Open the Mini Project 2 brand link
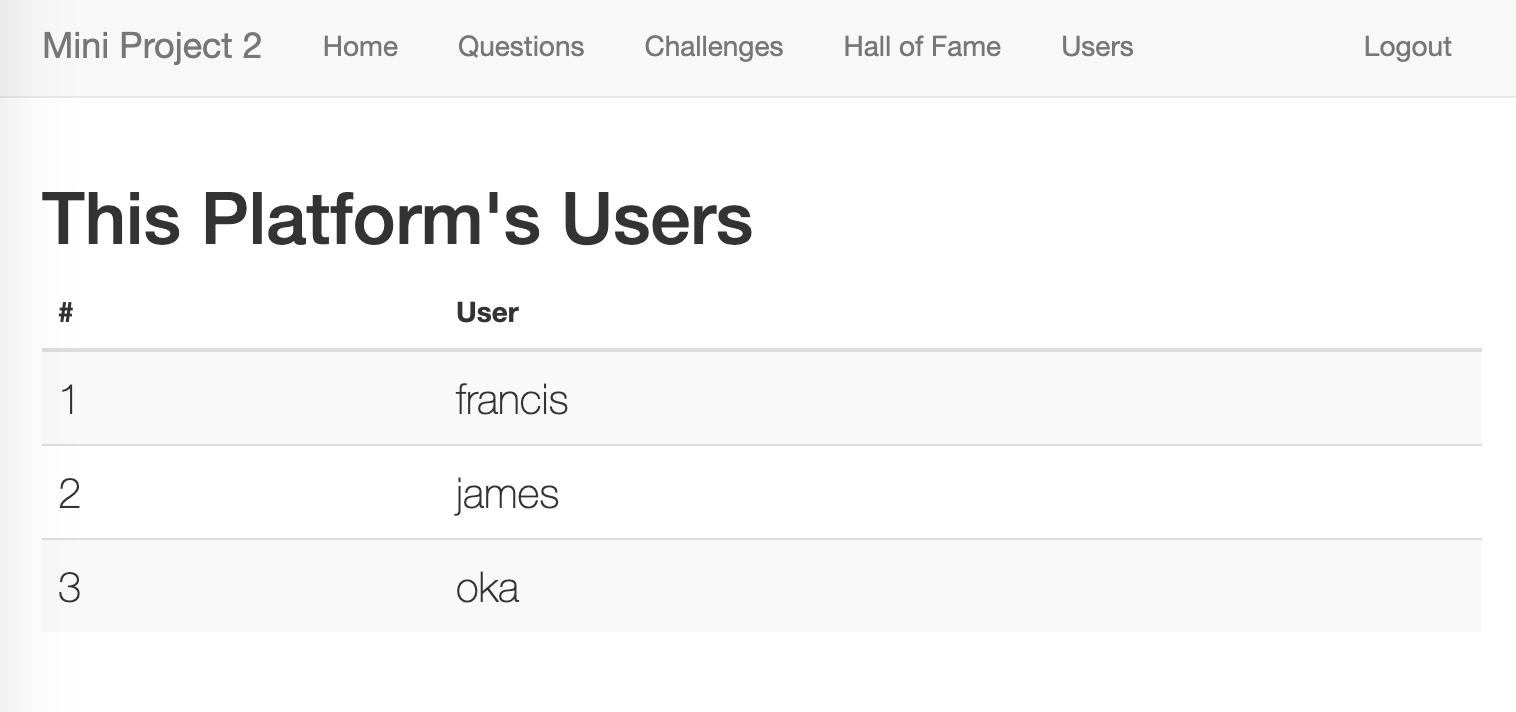 [152, 46]
